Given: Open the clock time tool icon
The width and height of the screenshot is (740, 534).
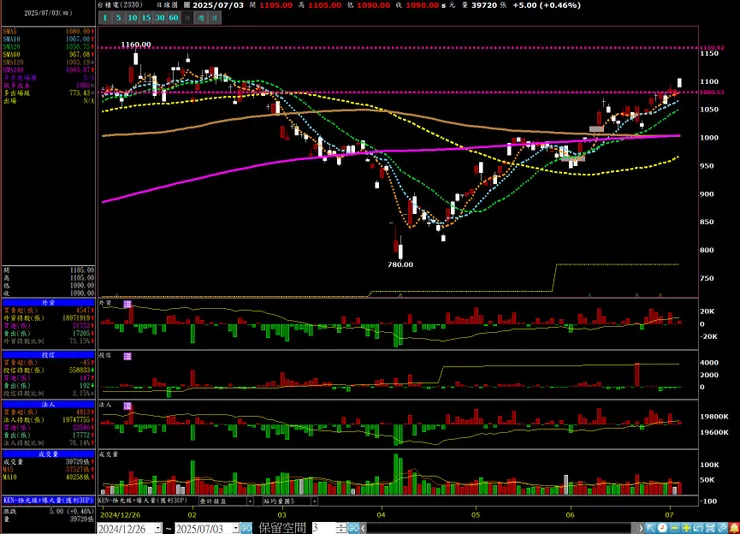Looking at the screenshot, I should (663, 528).
